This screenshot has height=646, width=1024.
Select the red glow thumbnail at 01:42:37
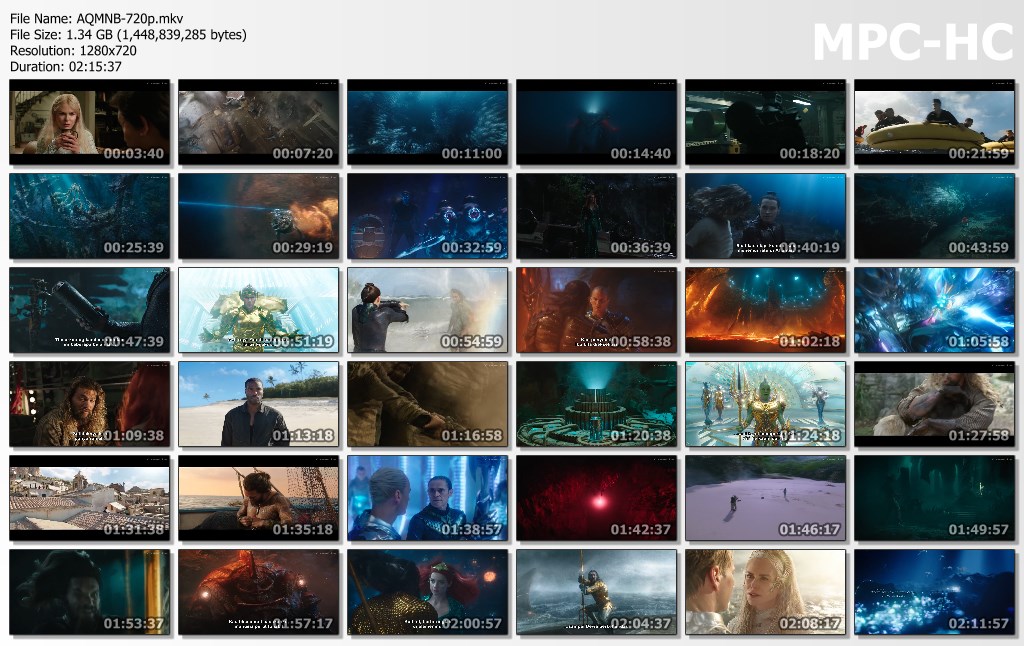(x=597, y=498)
